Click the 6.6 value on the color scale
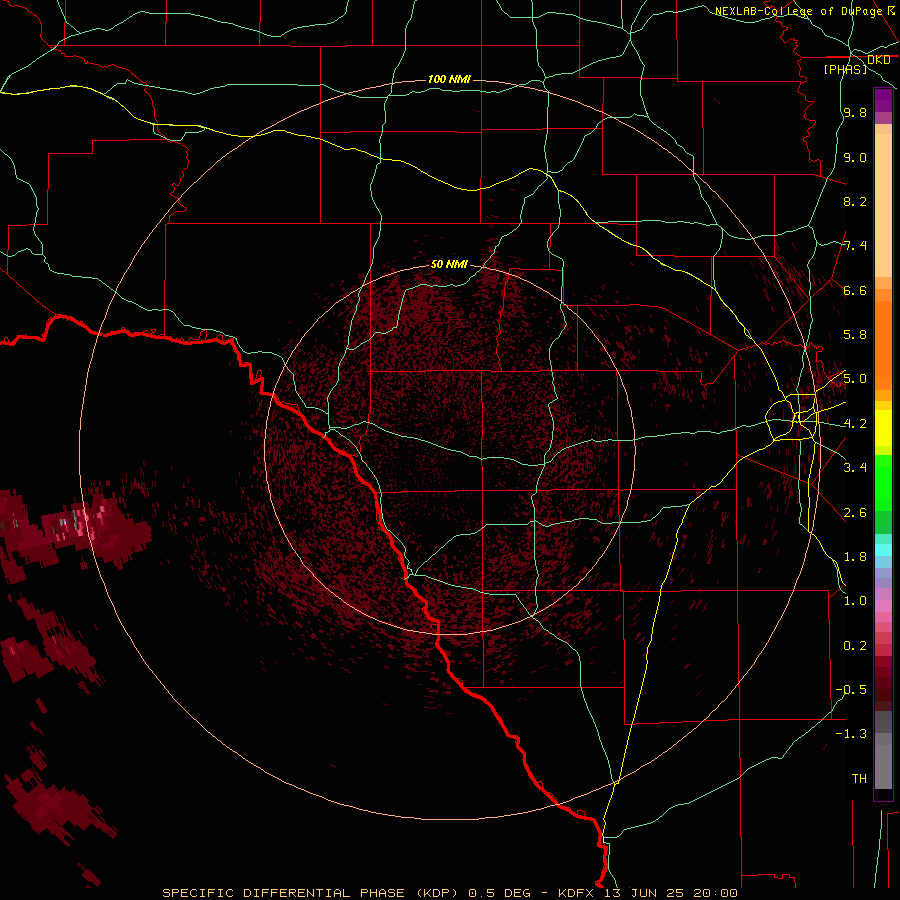 pos(855,290)
